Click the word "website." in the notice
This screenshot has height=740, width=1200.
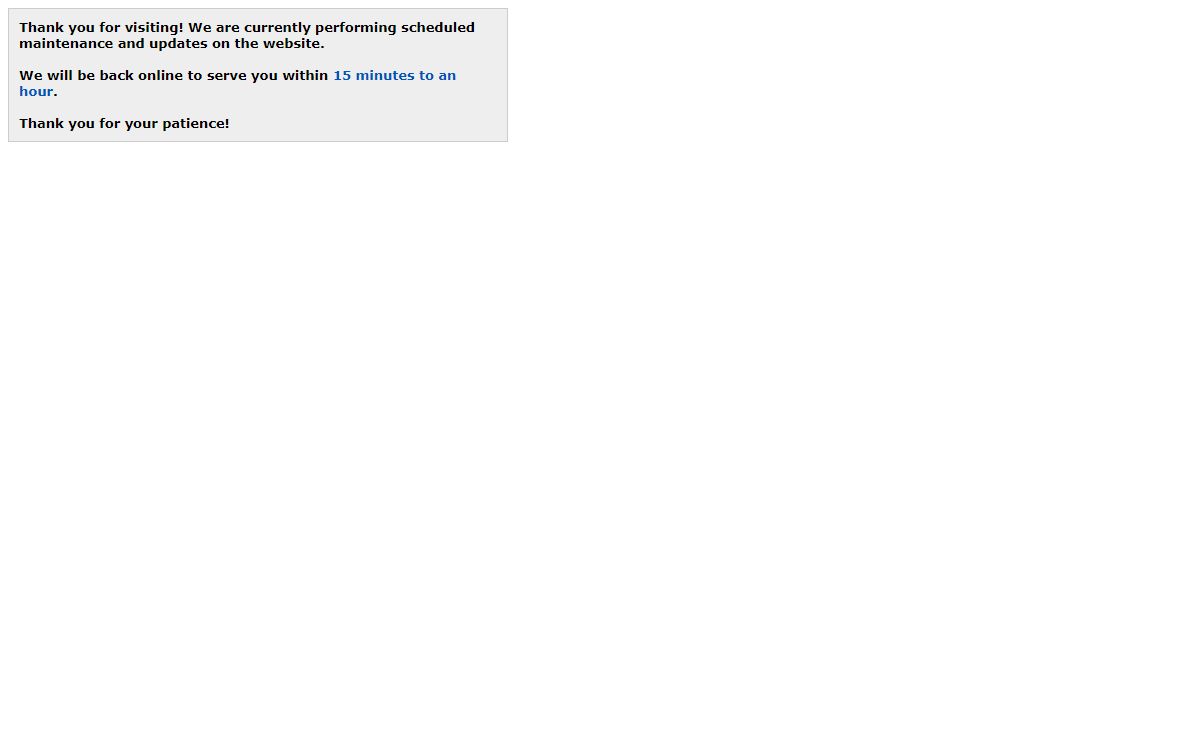pyautogui.click(x=294, y=43)
